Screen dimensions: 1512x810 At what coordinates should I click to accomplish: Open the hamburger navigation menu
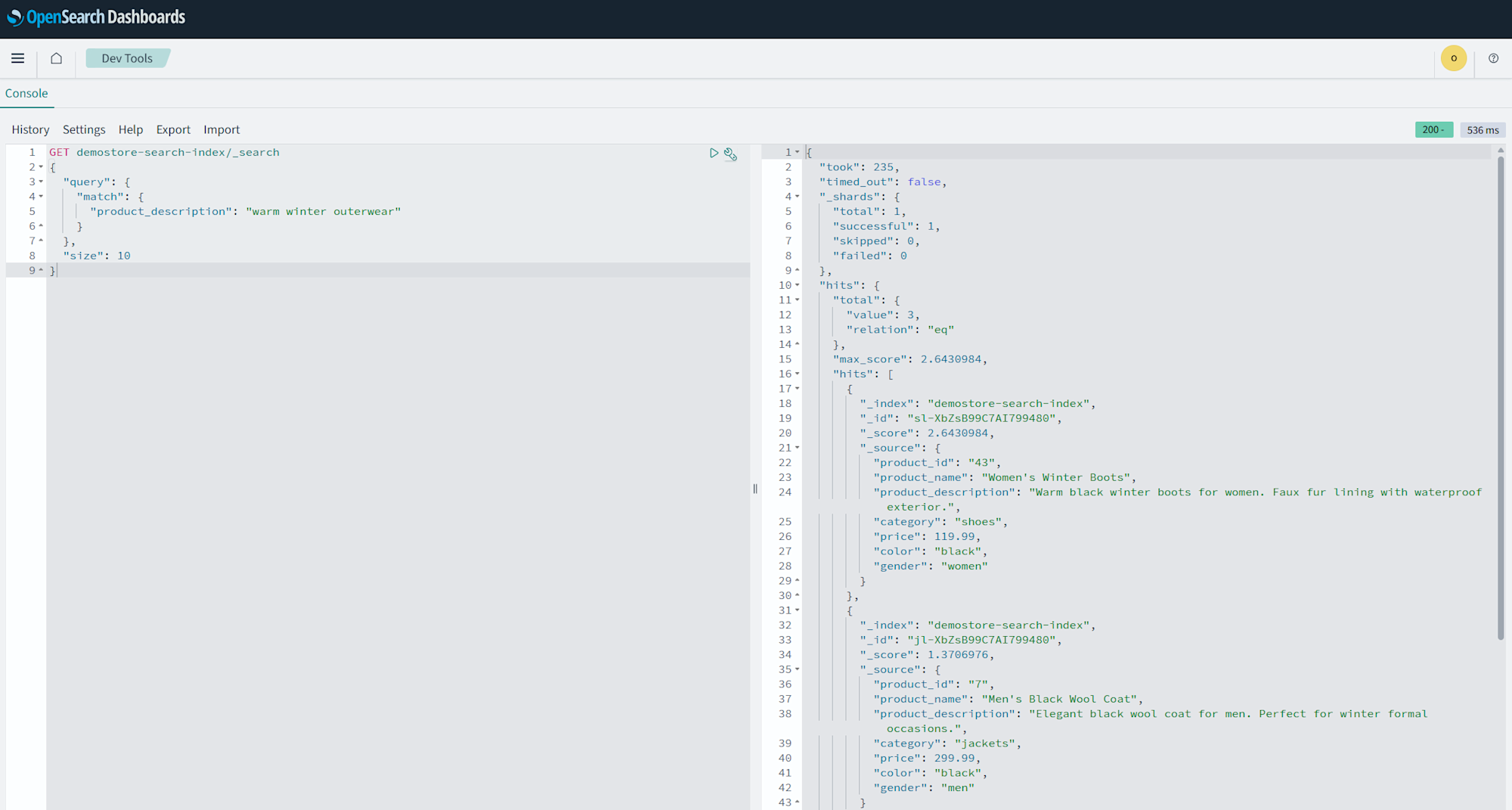[x=18, y=58]
